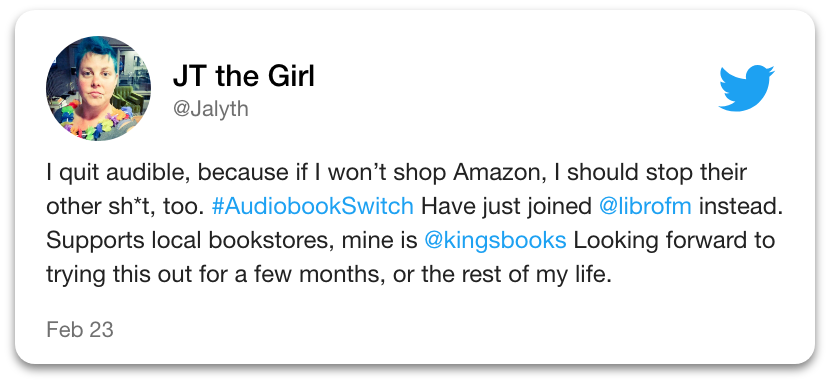The height and width of the screenshot is (384, 830).
Task: Visit the @kingsbooks mention link
Action: tap(495, 240)
